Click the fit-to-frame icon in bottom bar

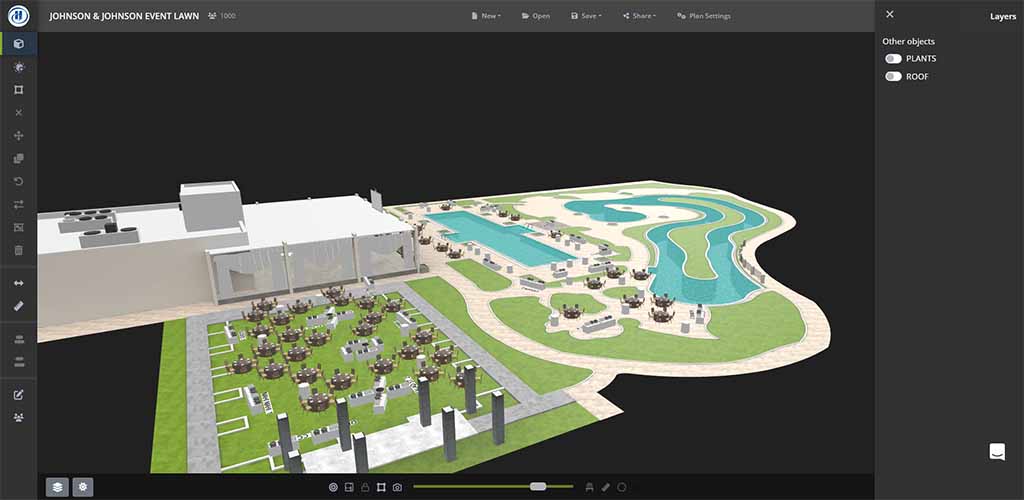(381, 487)
